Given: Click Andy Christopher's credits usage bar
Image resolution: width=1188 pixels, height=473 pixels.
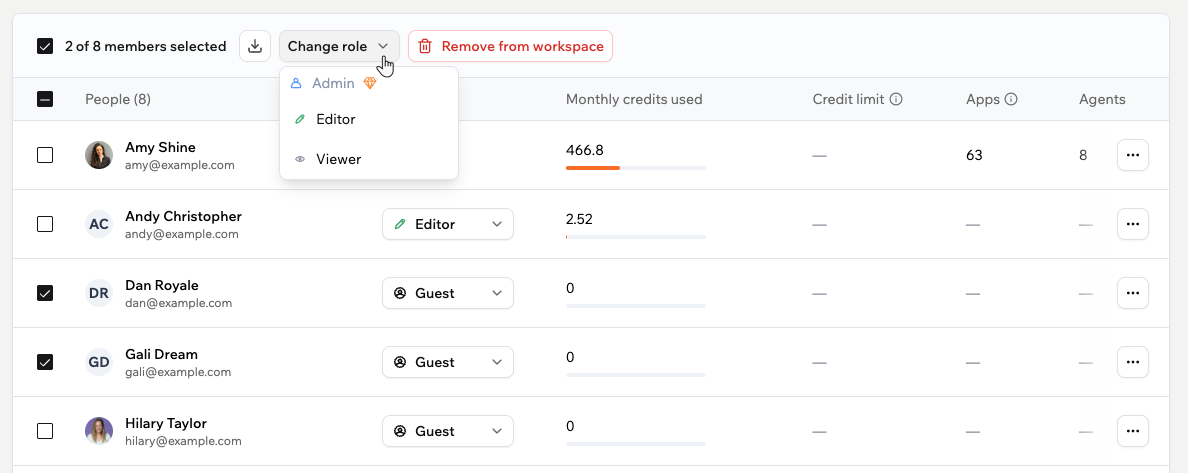Looking at the screenshot, I should tap(636, 236).
